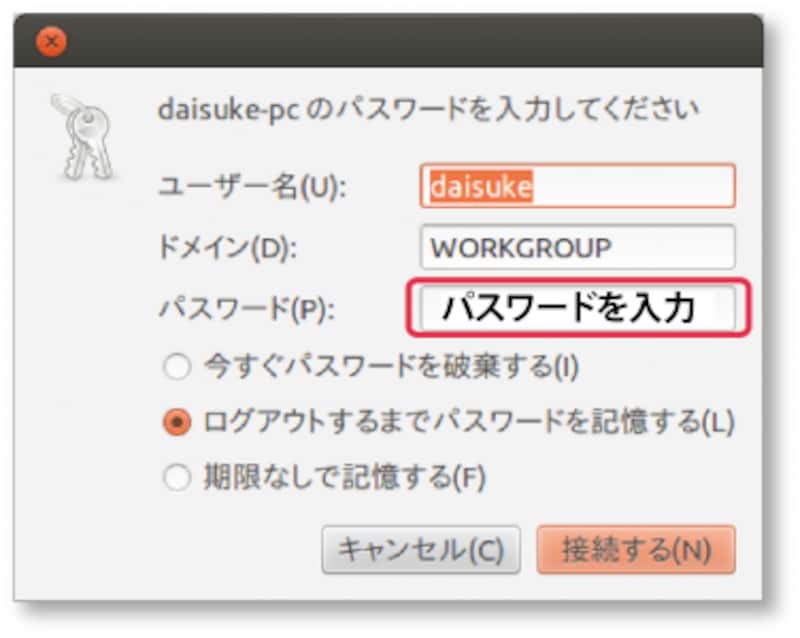Click the daisuke-pc password prompt heading

tap(428, 110)
